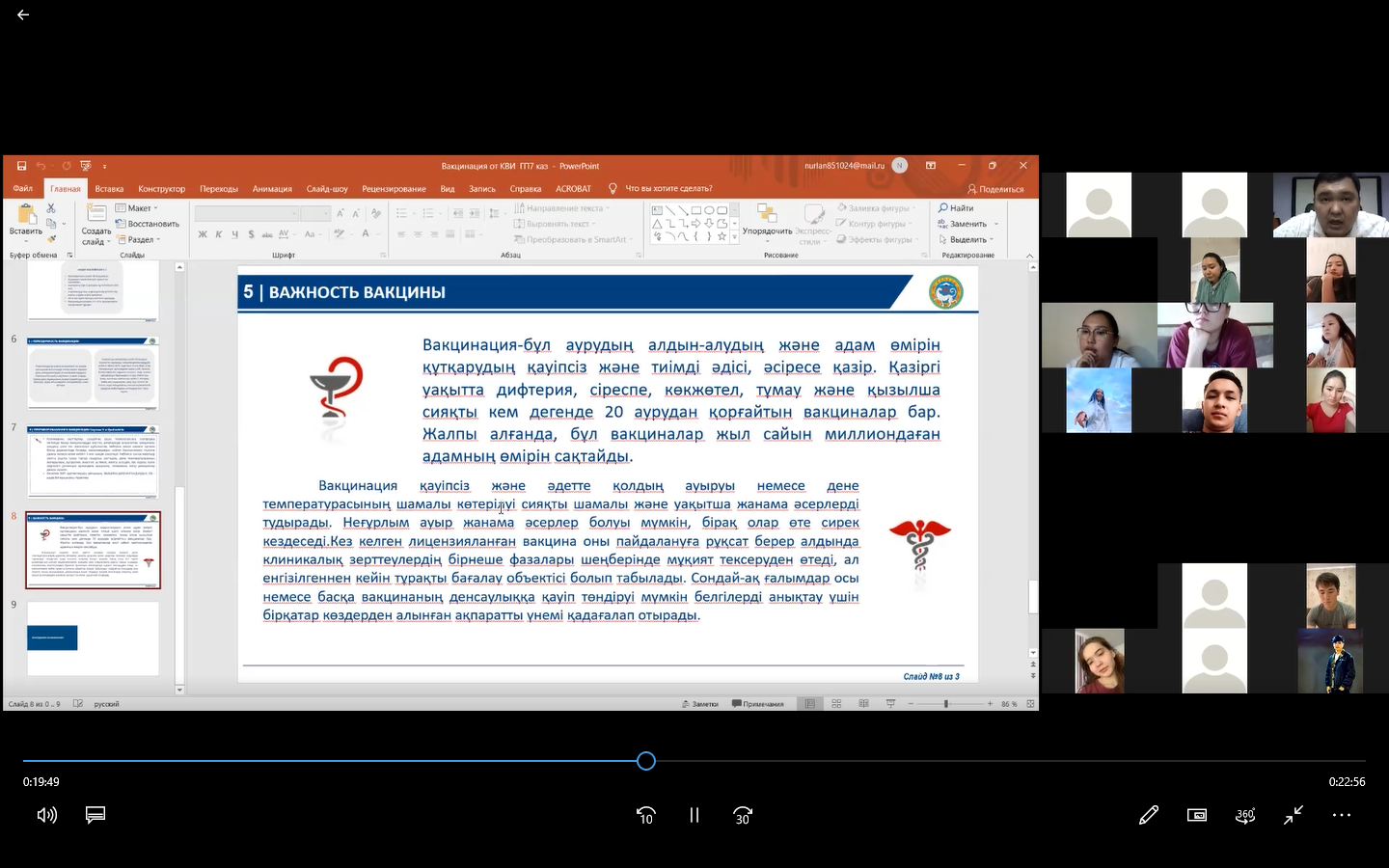Exit full screen with the shrink arrows icon

pos(1294,815)
